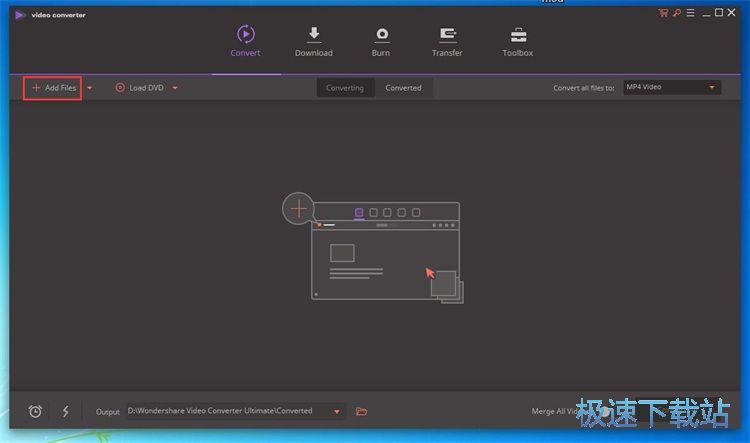This screenshot has width=750, height=443.
Task: Click the key registration icon
Action: [x=677, y=13]
